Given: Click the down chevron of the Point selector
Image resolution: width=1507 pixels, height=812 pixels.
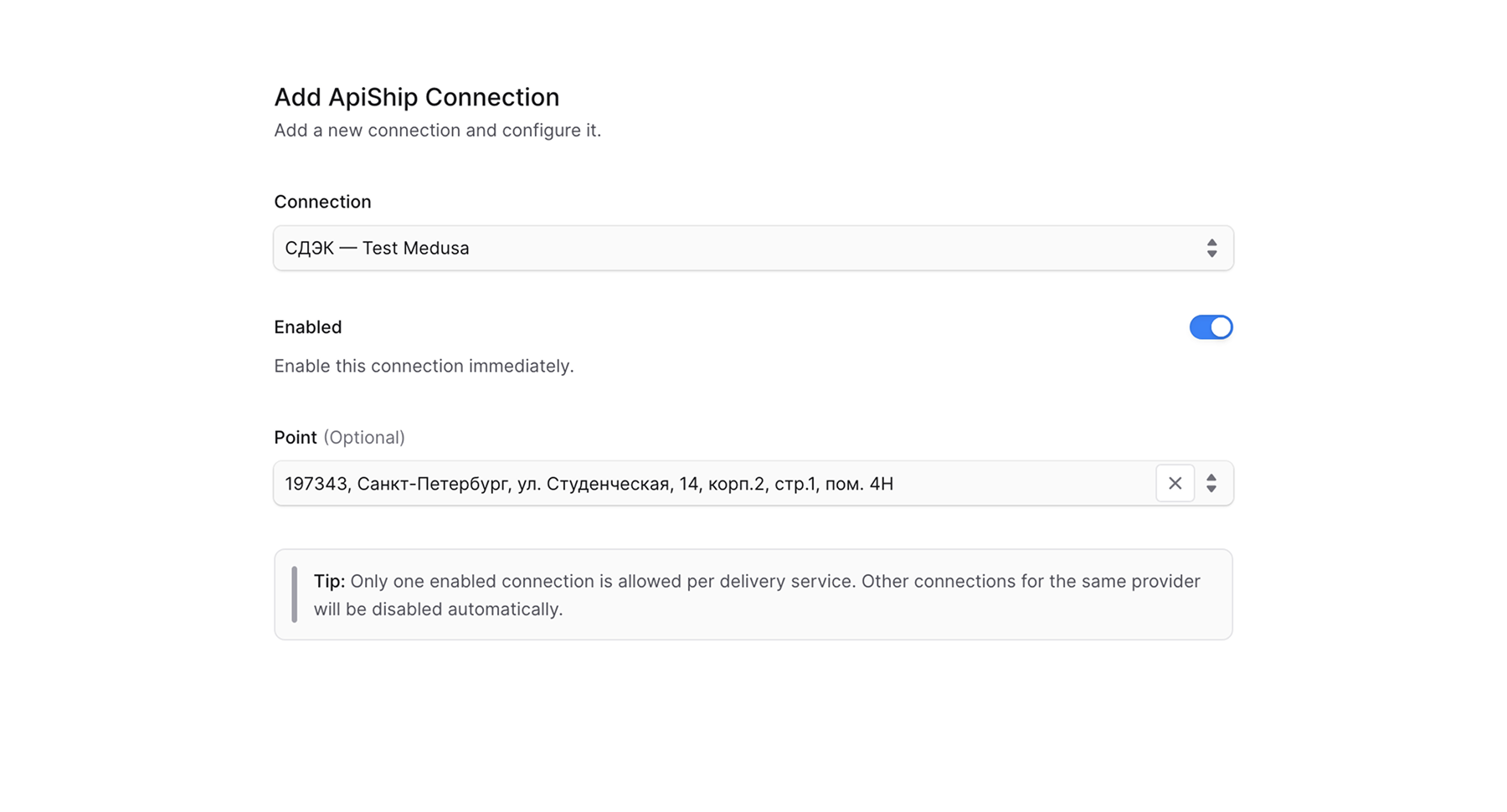Looking at the screenshot, I should pos(1212,488).
